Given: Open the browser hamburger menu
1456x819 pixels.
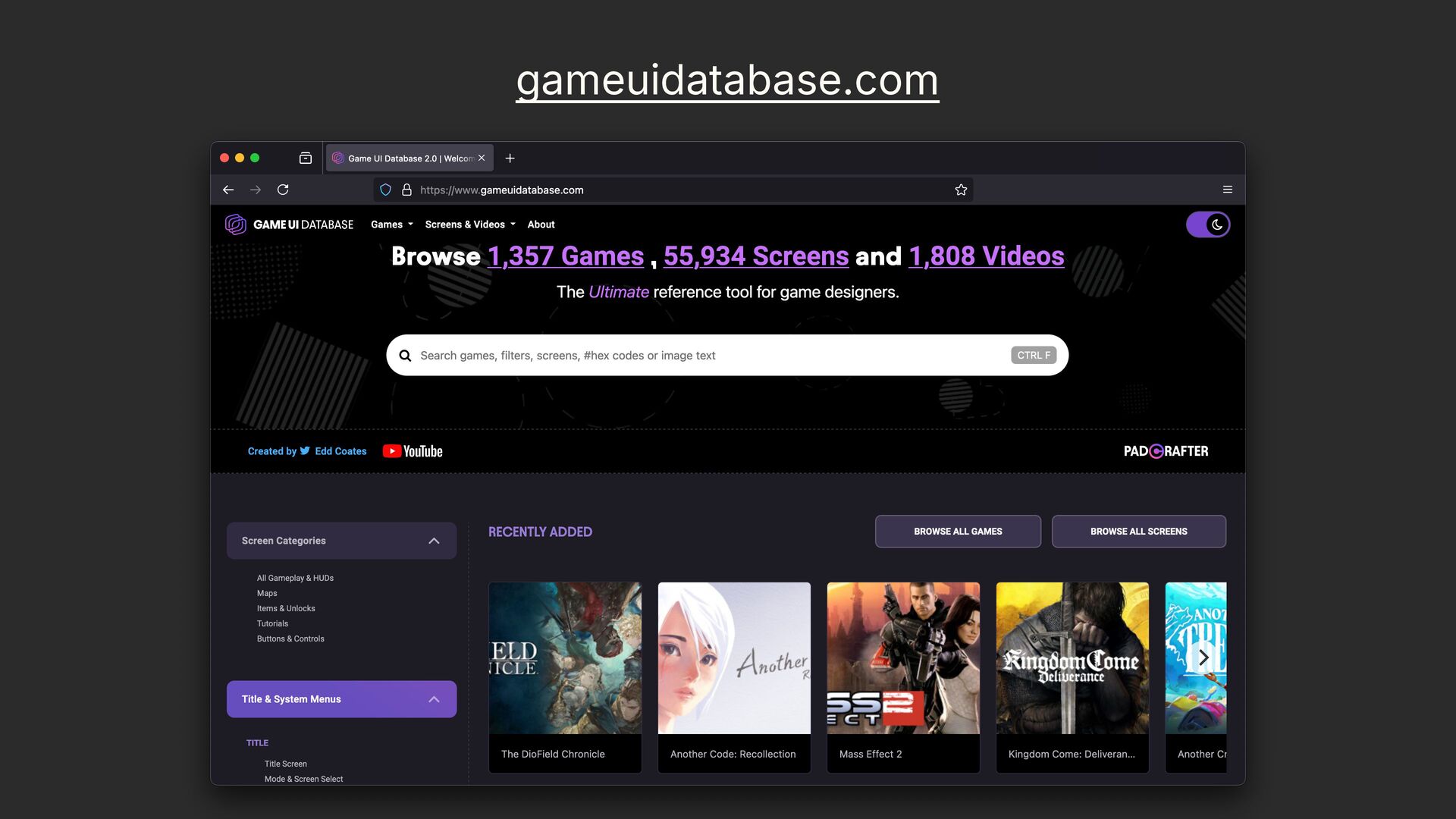Looking at the screenshot, I should pyautogui.click(x=1227, y=190).
